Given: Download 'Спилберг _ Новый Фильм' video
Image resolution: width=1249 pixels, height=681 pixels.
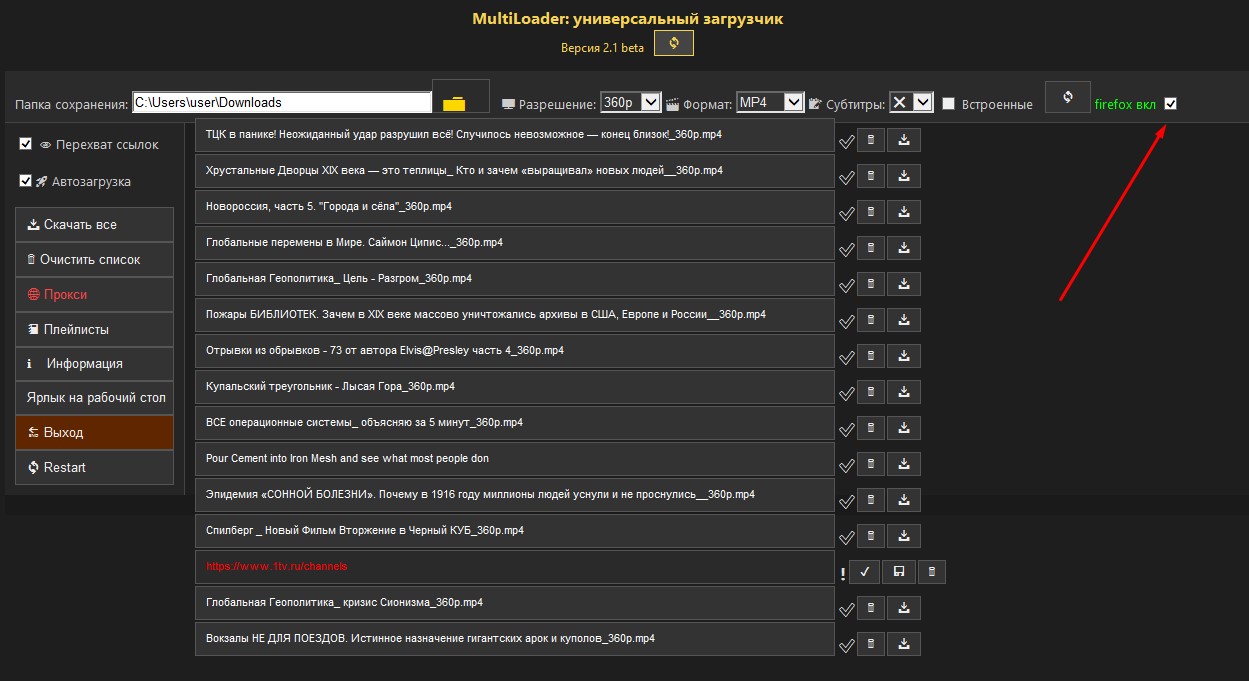Looking at the screenshot, I should 904,536.
